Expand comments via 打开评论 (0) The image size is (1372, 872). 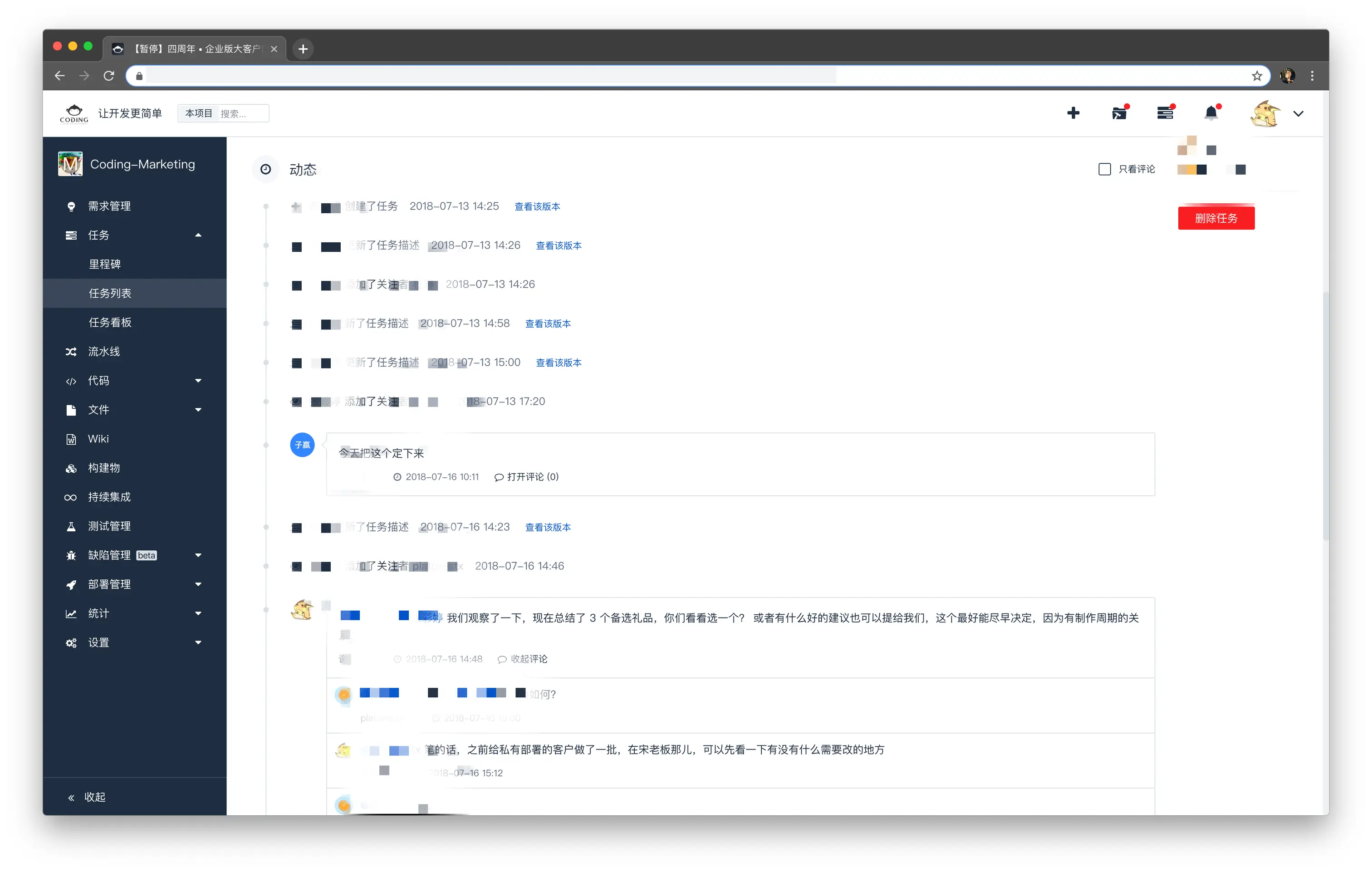[x=527, y=477]
